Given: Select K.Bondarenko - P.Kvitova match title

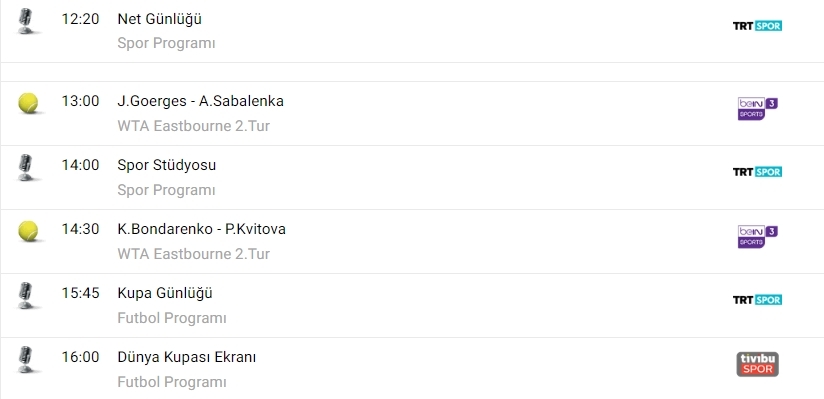Looking at the screenshot, I should click(202, 230).
